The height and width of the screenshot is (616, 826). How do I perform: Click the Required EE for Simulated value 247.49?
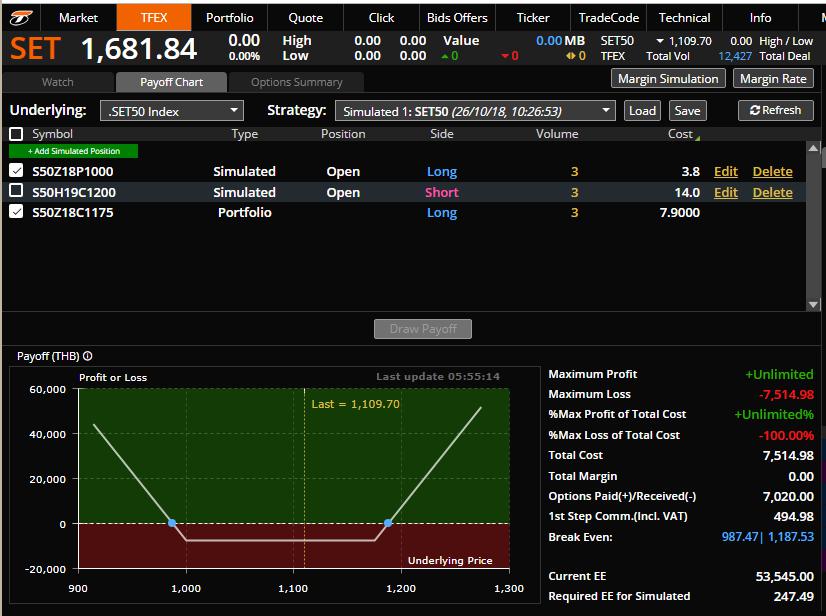pos(793,597)
